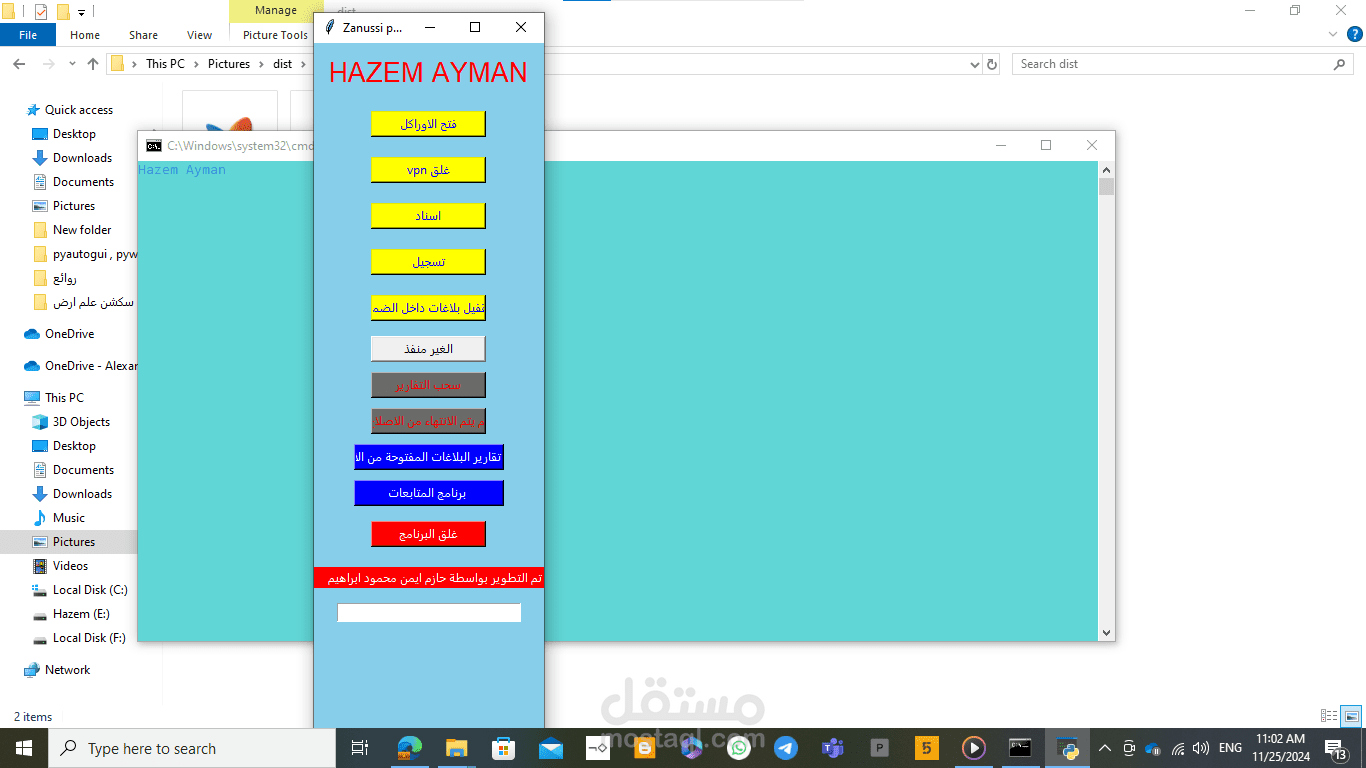Open the Share ribbon tab
1366x768 pixels.
click(143, 35)
